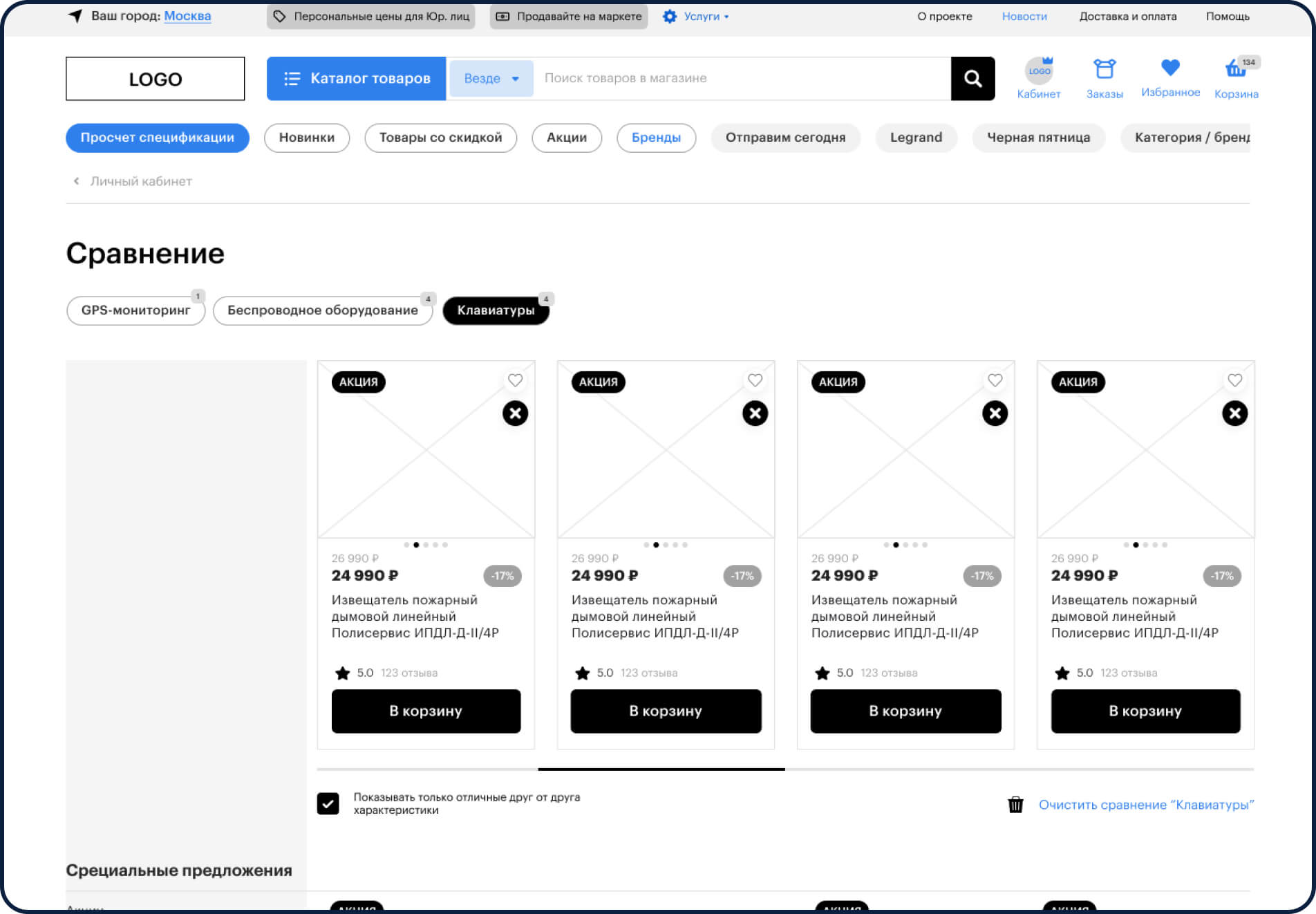Viewport: 1316px width, 914px height.
Task: Switch to GPS-мониторинг comparison tab
Action: click(x=135, y=310)
